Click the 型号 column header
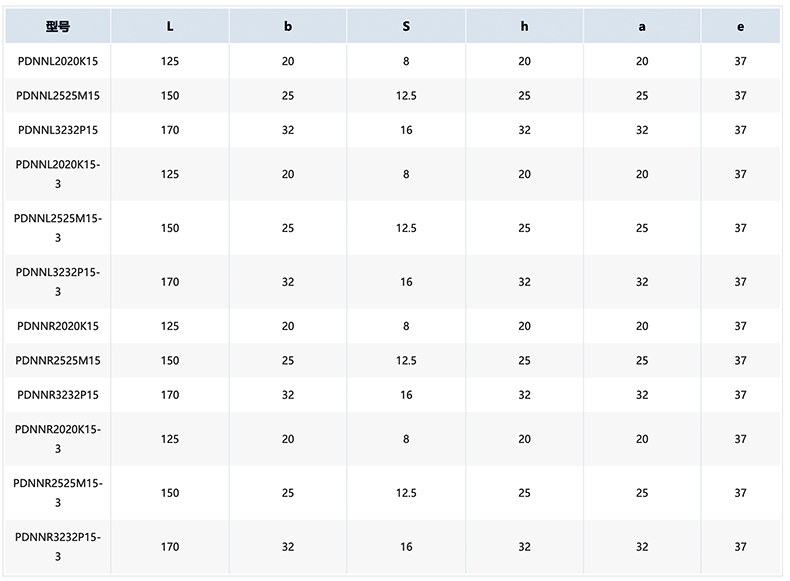790x581 pixels. 58,27
